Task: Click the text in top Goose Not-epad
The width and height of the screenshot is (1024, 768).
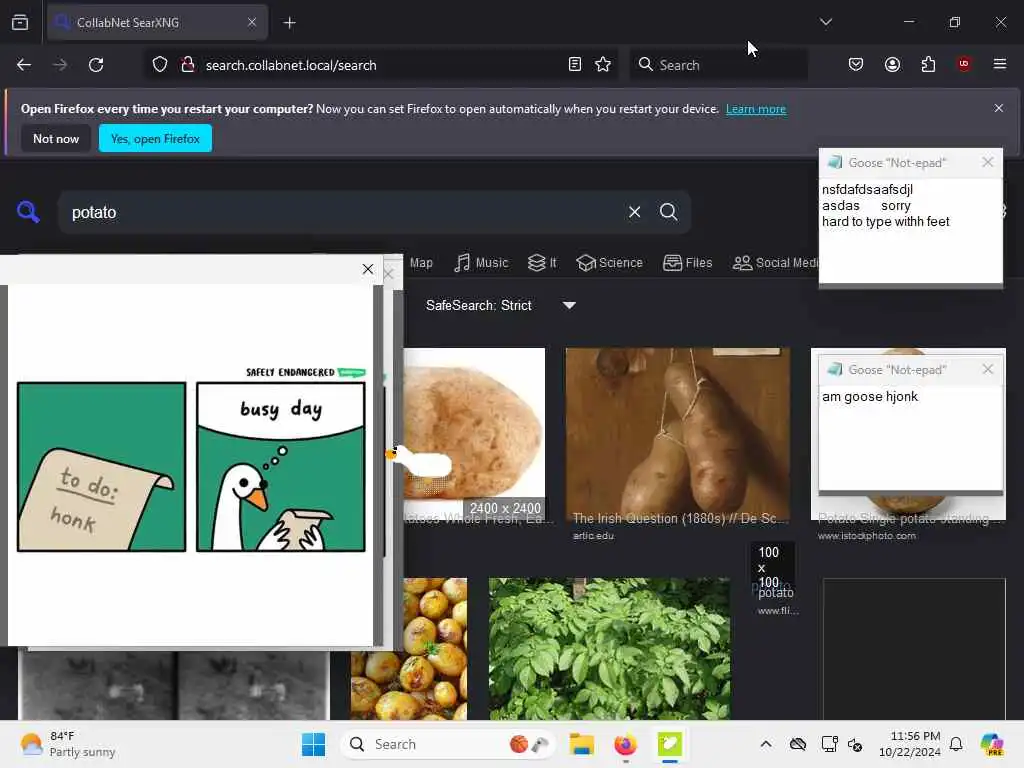Action: 885,206
